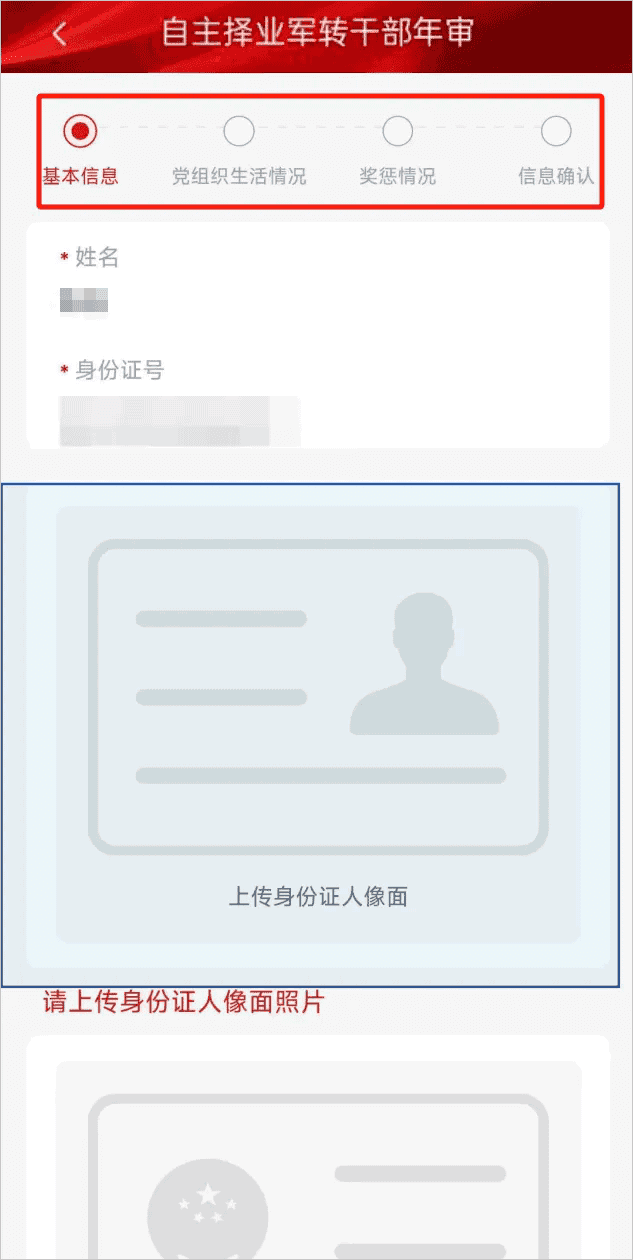Tap the ID card back side placeholder

[318, 1160]
